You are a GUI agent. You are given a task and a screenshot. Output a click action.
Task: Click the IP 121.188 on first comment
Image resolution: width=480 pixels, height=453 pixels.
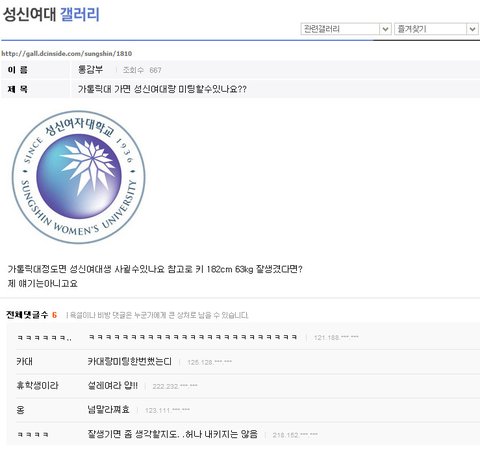click(x=336, y=338)
